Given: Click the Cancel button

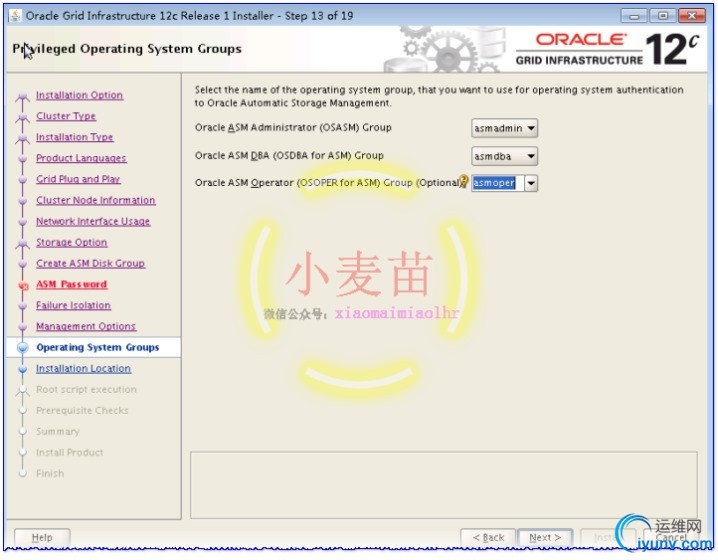Looking at the screenshot, I should pos(671,537).
